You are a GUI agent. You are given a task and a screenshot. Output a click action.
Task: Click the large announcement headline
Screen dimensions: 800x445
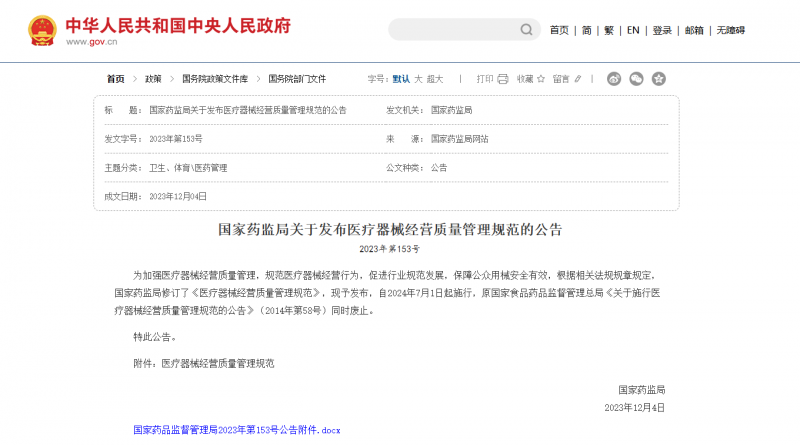pyautogui.click(x=390, y=230)
